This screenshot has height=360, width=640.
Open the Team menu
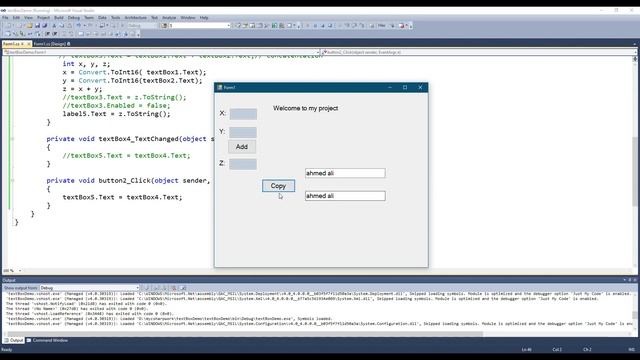pos(89,18)
